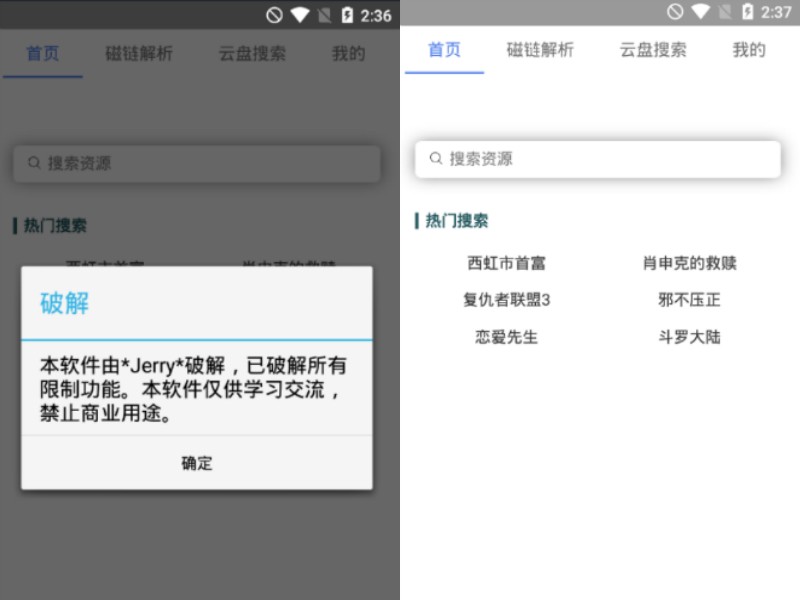Image resolution: width=800 pixels, height=600 pixels.
Task: Click the do-not-disturb icon in the 2:37 status bar
Action: click(x=675, y=12)
